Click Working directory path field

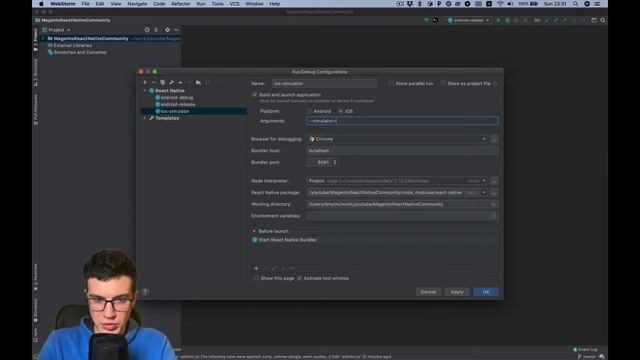coord(398,204)
